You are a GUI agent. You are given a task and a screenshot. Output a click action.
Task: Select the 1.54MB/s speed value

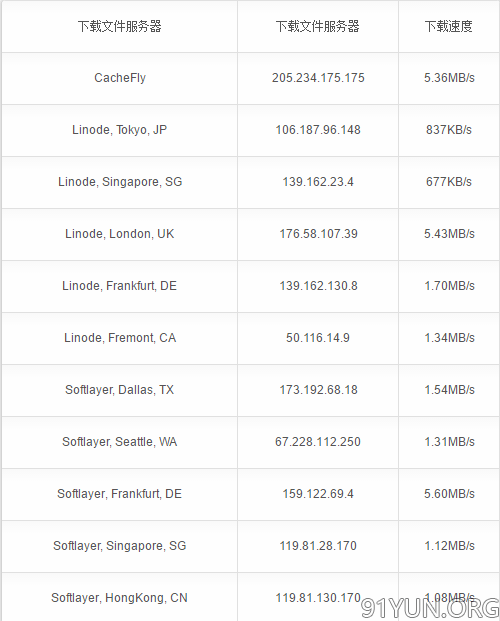click(449, 390)
